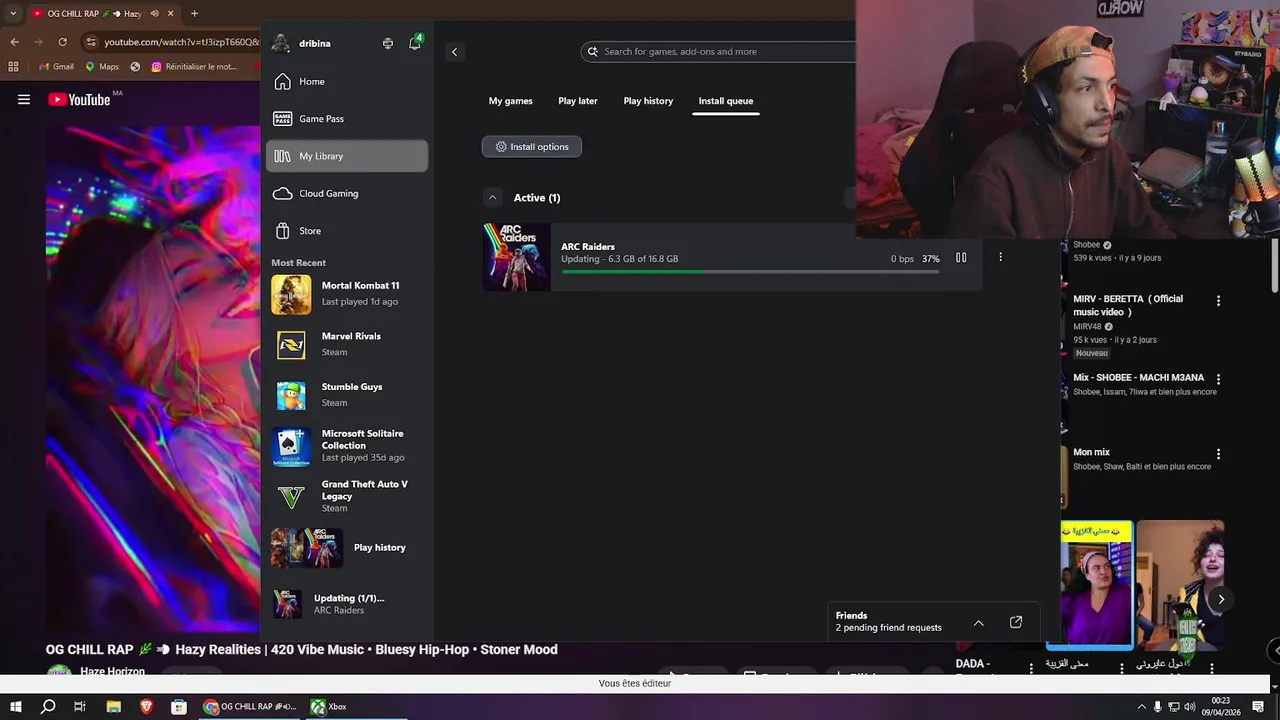Go to Home in Xbox sidebar
The height and width of the screenshot is (720, 1280).
click(x=347, y=81)
